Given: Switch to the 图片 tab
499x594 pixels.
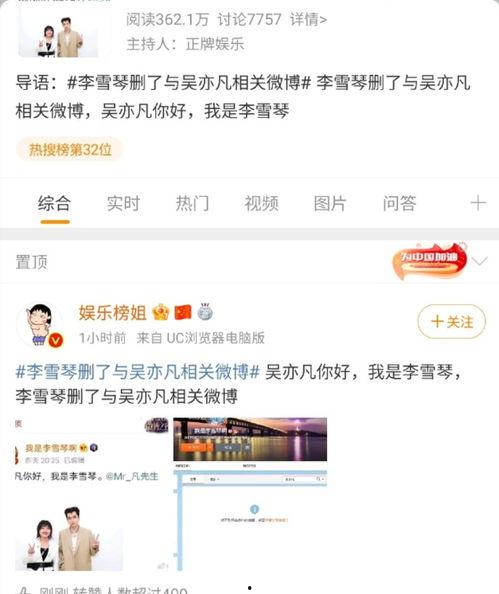Looking at the screenshot, I should point(330,204).
